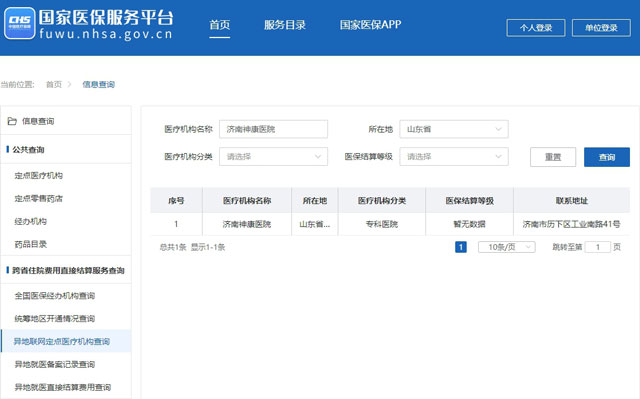Click the 公共查询 section heading
Image resolution: width=640 pixels, height=399 pixels.
[x=28, y=150]
